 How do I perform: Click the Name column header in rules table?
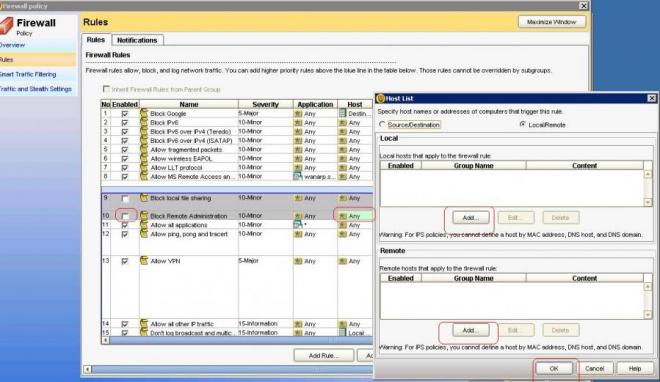189,104
